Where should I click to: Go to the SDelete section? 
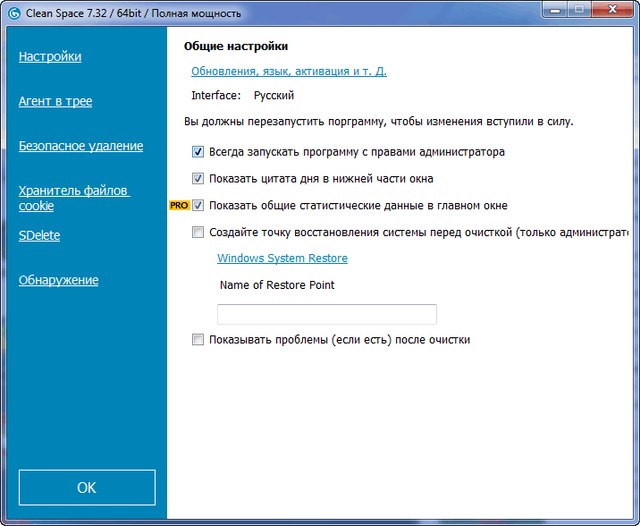(x=39, y=235)
